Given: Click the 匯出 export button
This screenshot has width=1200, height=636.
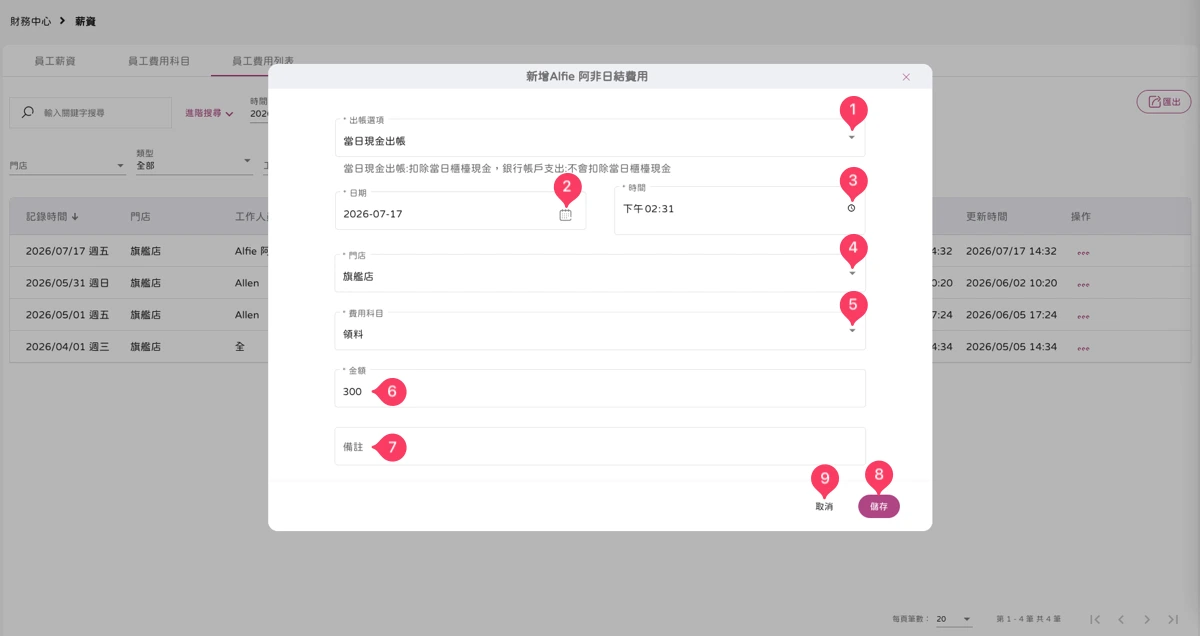Looking at the screenshot, I should pyautogui.click(x=1164, y=102).
